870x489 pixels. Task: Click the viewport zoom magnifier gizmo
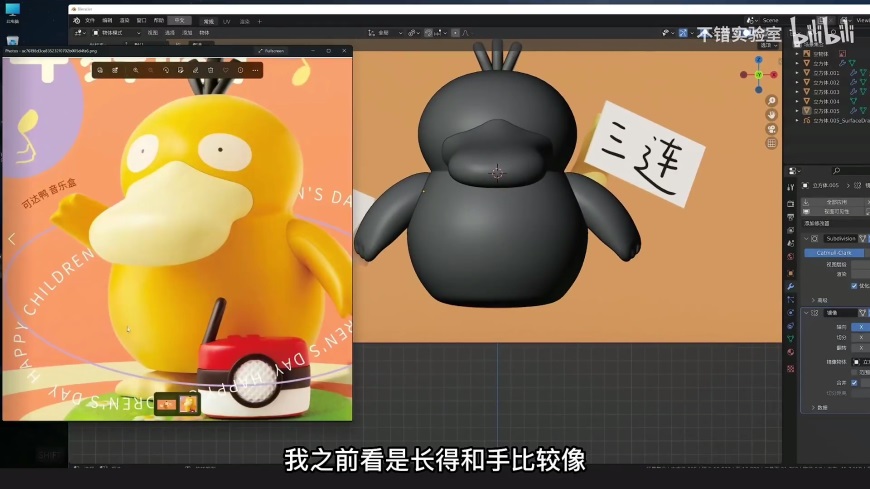coord(771,100)
